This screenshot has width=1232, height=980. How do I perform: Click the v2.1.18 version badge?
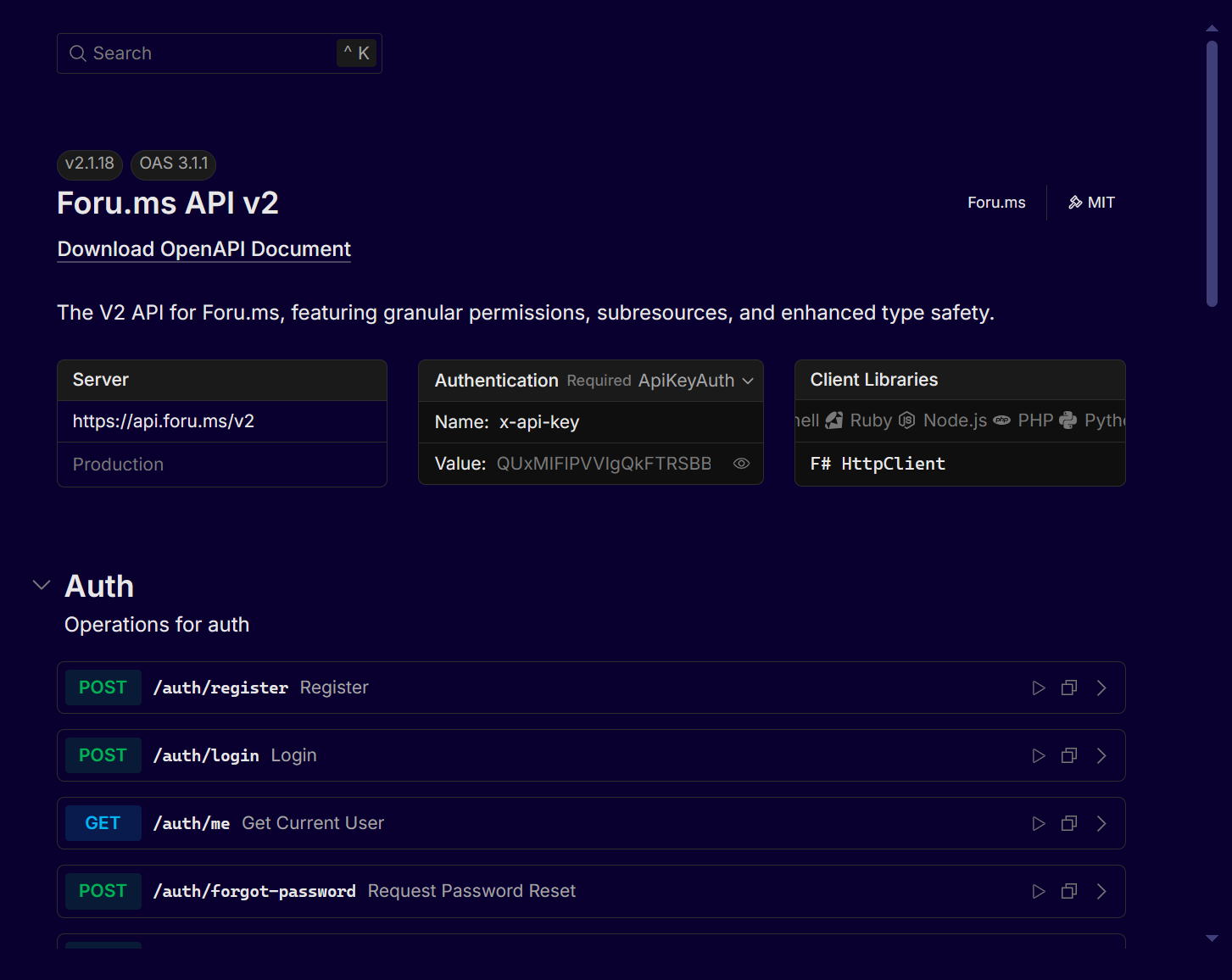pyautogui.click(x=90, y=164)
